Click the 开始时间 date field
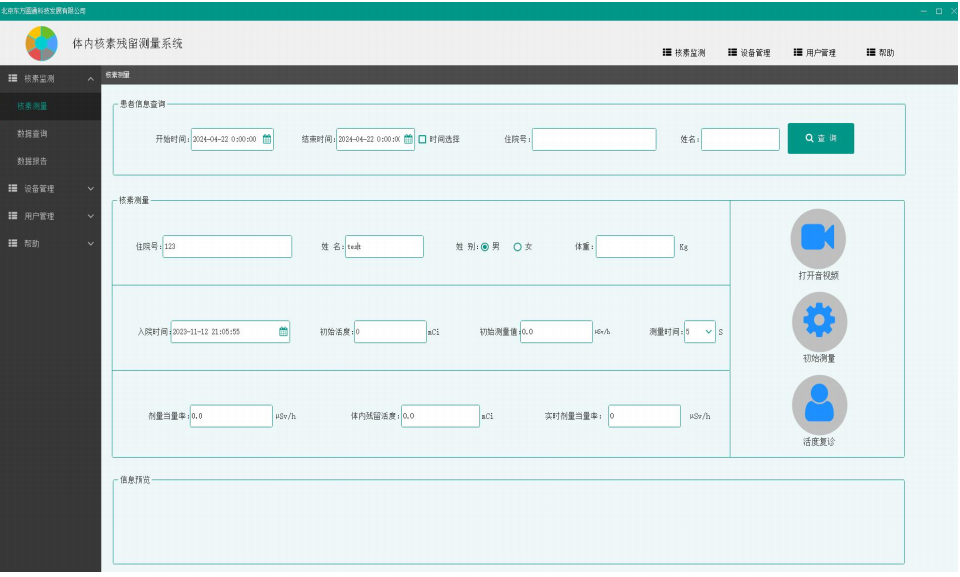This screenshot has height=577, width=960. click(x=232, y=139)
